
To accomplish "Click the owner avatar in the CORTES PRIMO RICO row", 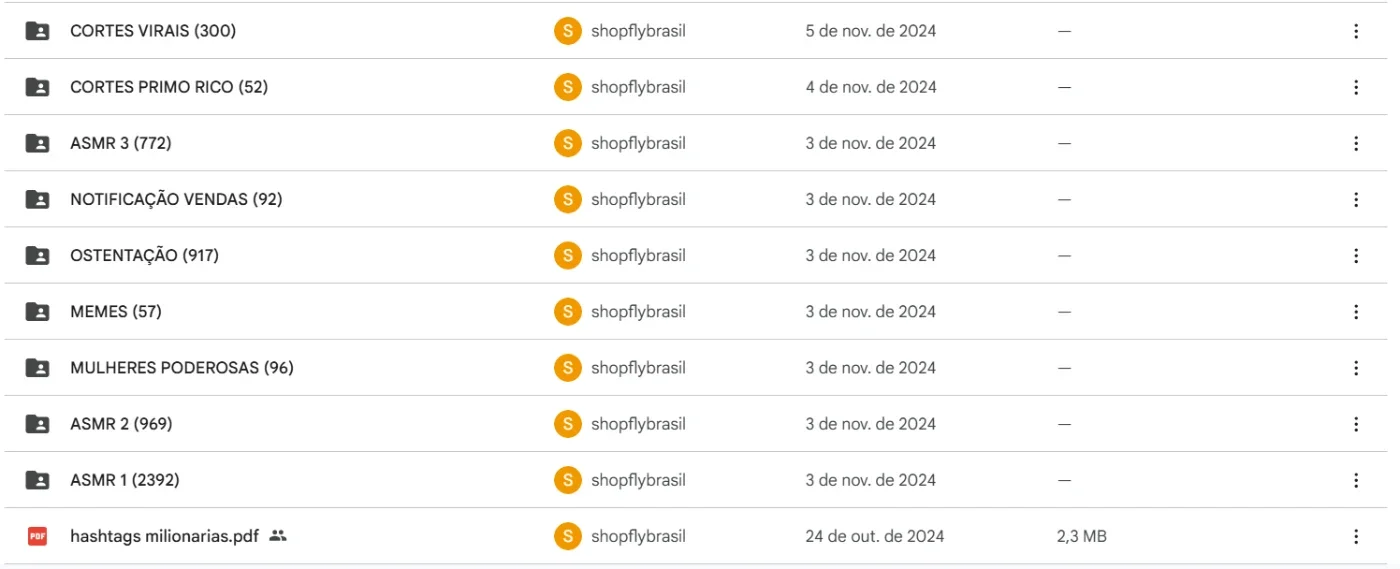I will [567, 87].
